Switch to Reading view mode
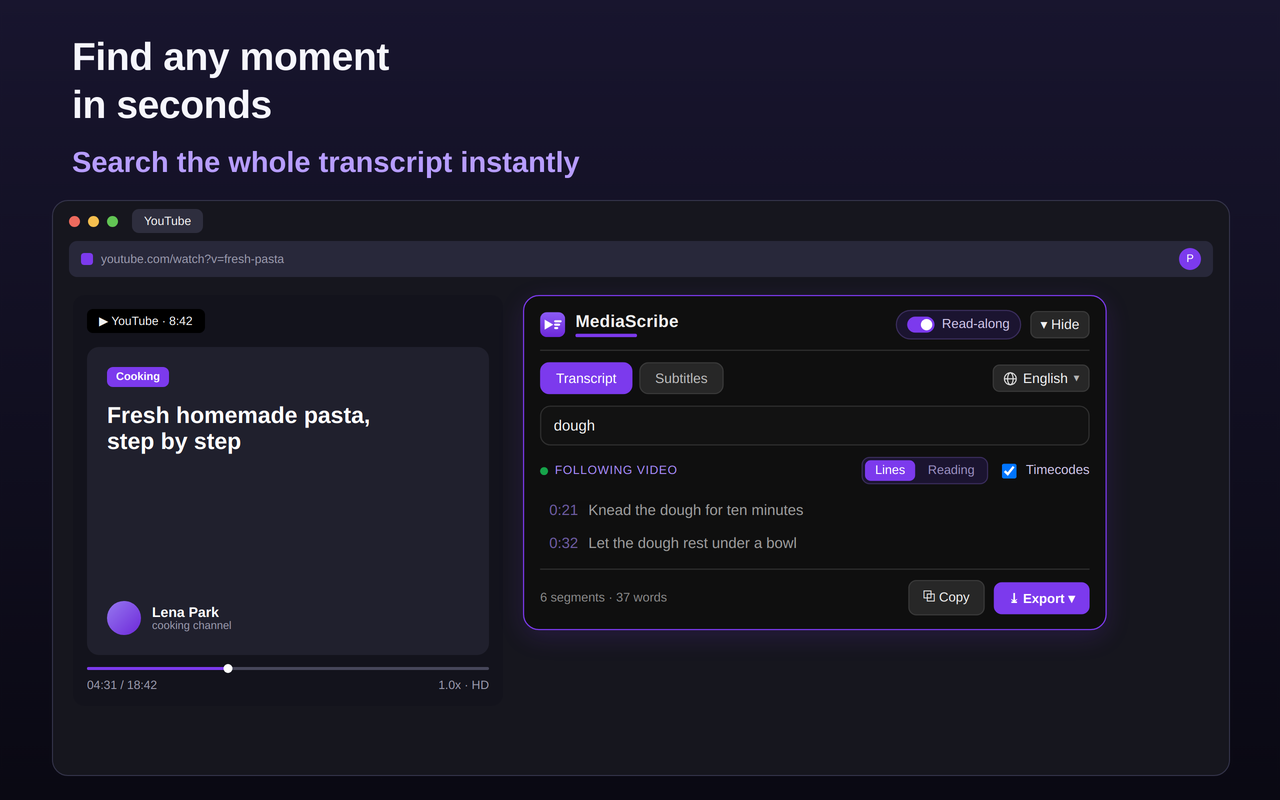1280x800 pixels. [x=951, y=470]
